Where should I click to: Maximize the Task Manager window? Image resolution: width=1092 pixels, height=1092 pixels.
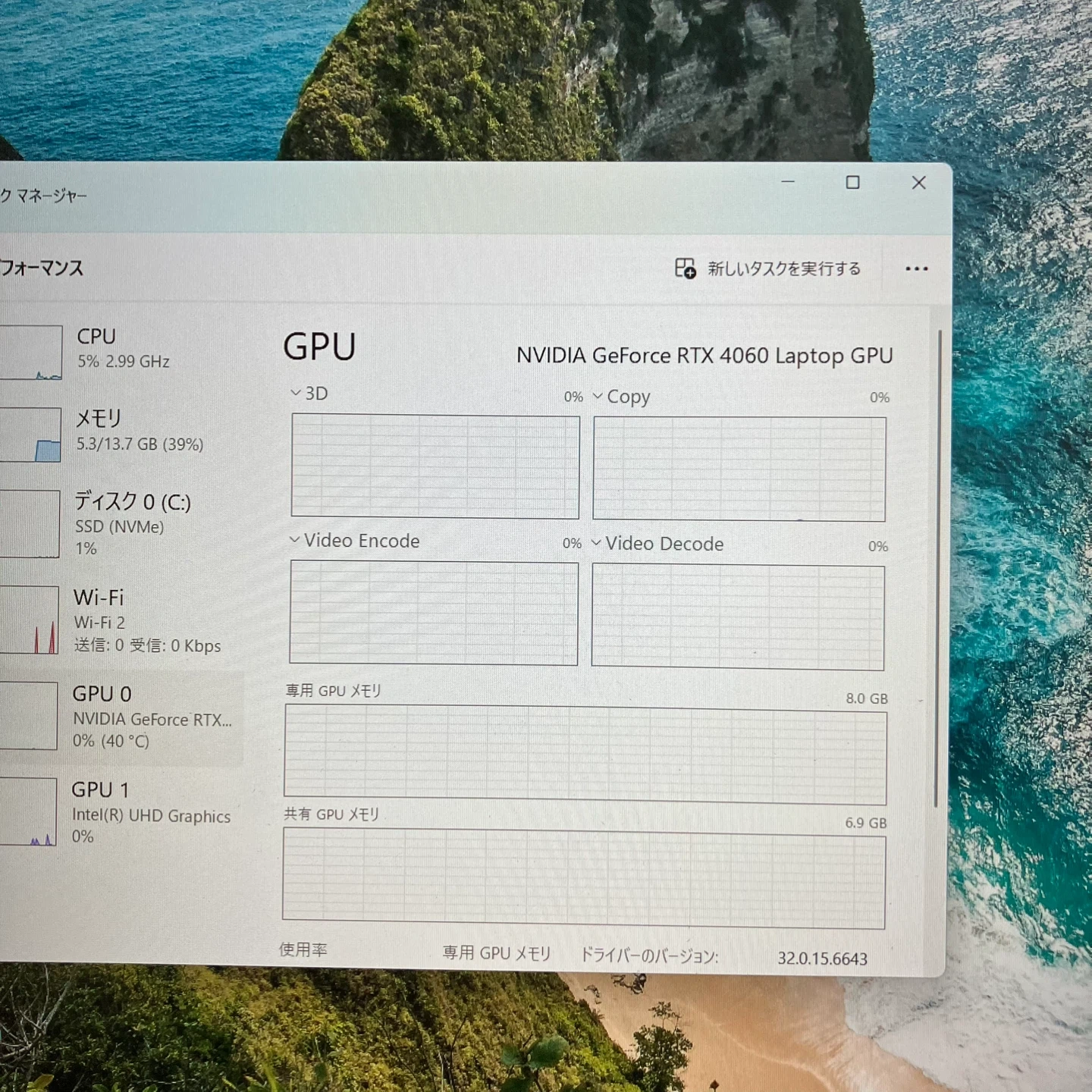[852, 182]
